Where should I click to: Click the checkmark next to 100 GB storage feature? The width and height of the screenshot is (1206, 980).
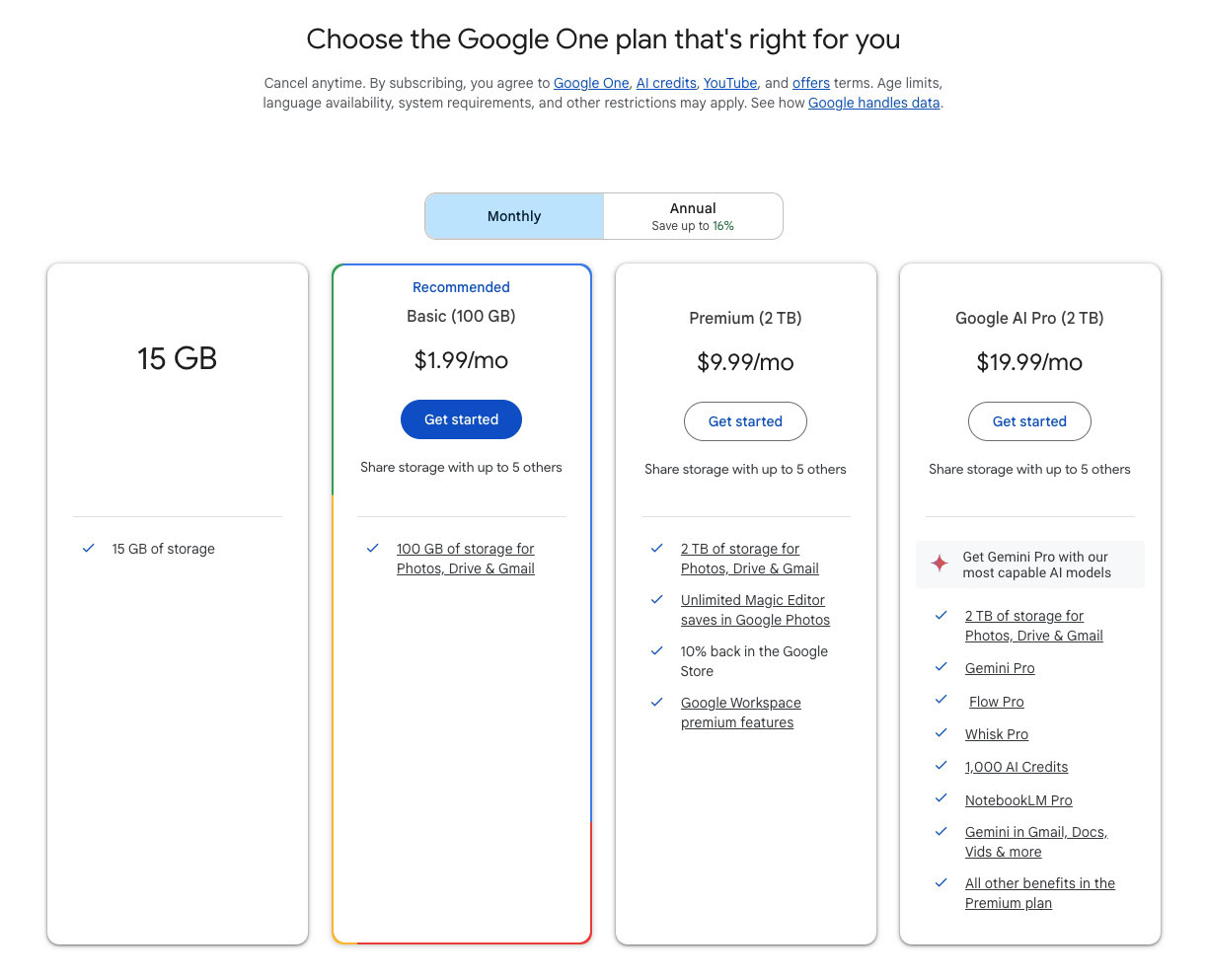click(372, 548)
